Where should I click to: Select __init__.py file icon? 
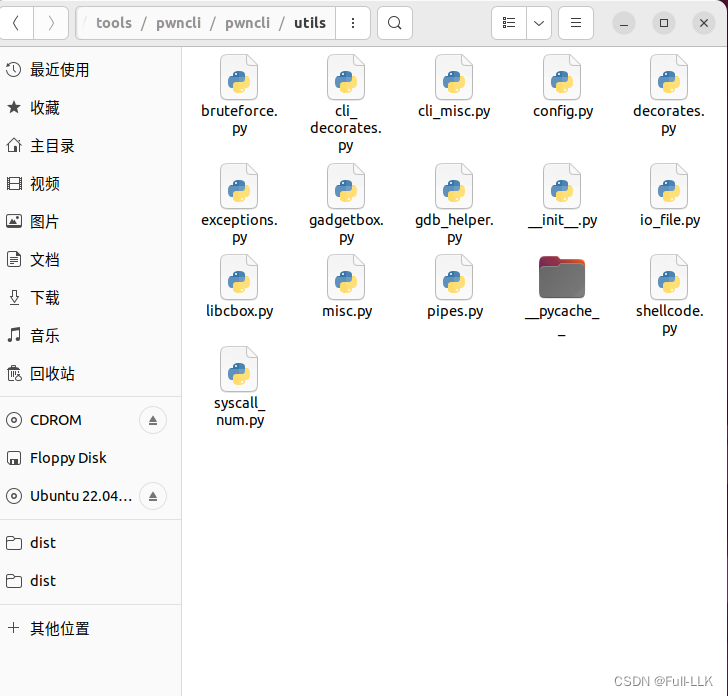562,186
